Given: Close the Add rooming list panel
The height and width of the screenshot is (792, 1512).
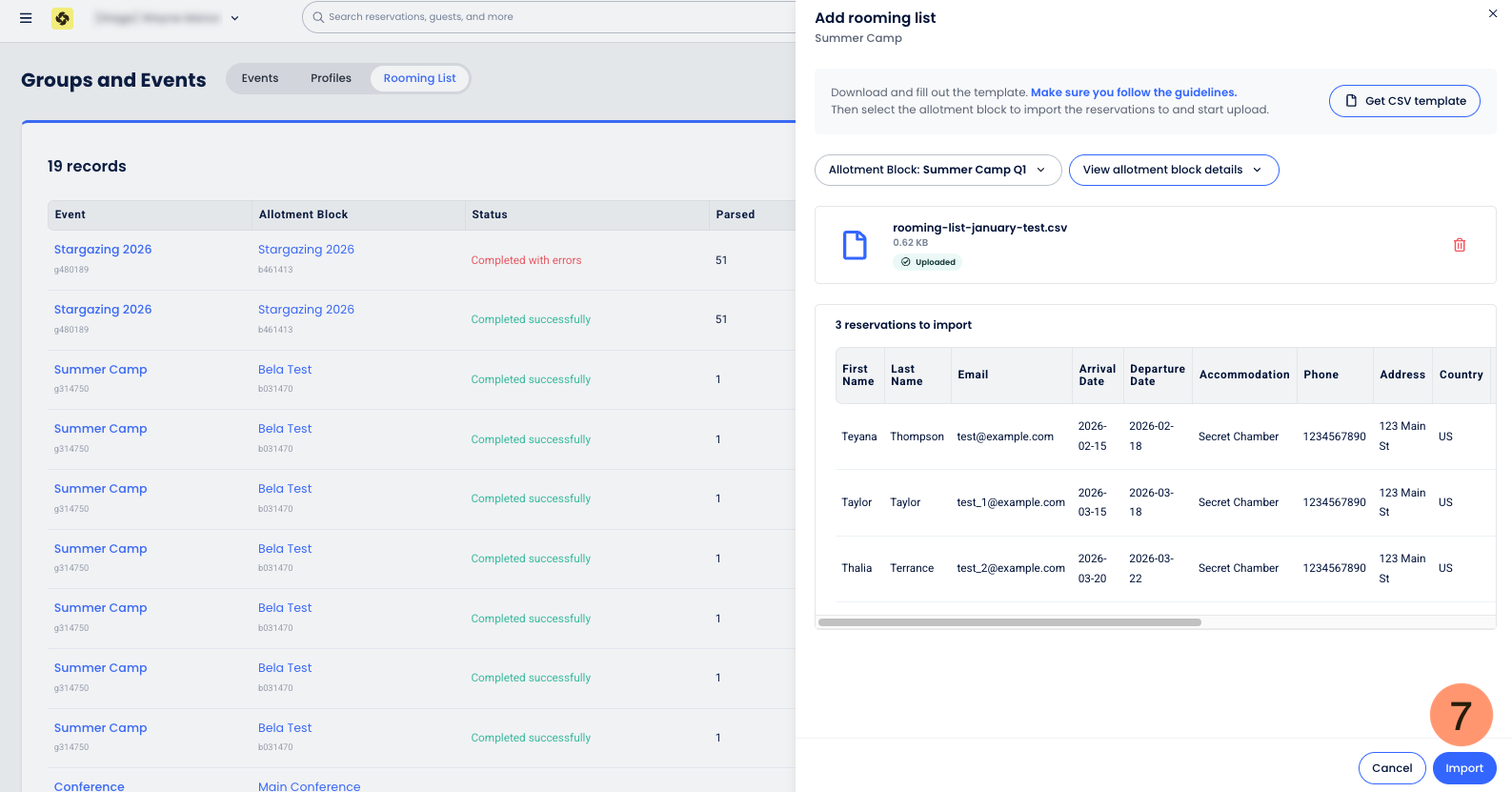Looking at the screenshot, I should (x=1492, y=13).
